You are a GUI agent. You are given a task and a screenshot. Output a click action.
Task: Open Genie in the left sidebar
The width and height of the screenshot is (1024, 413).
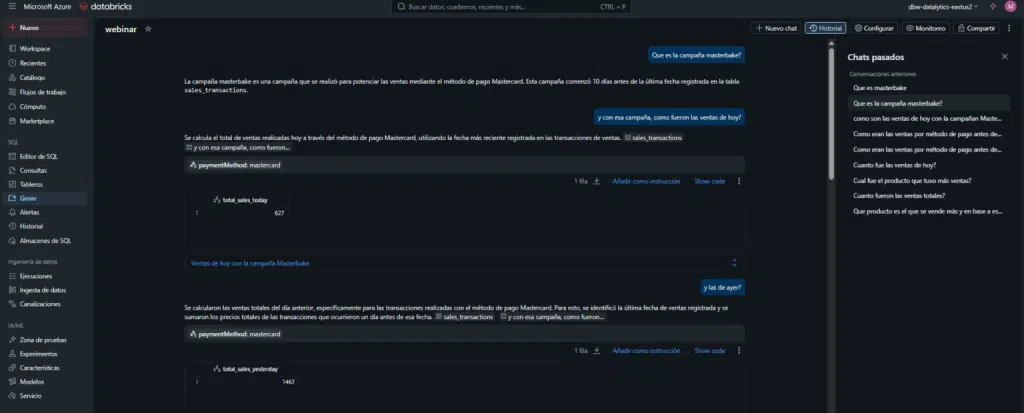(x=28, y=198)
